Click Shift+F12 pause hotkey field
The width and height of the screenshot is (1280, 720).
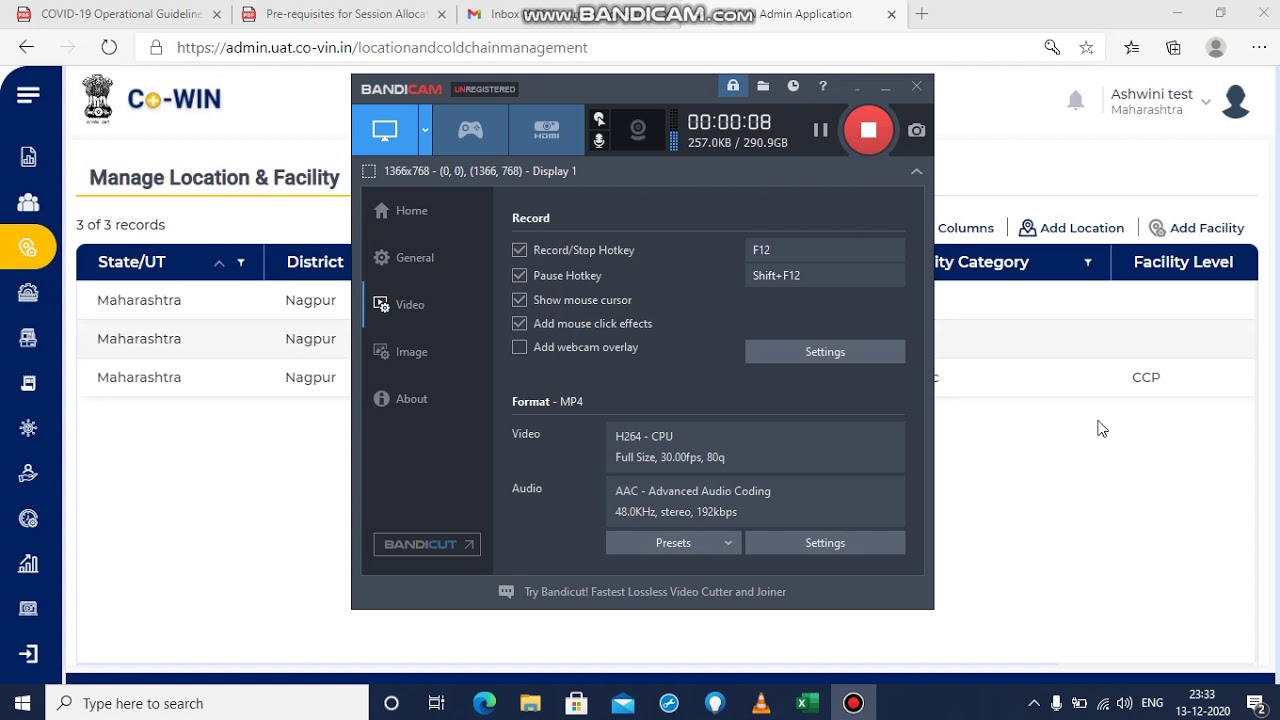pos(825,275)
